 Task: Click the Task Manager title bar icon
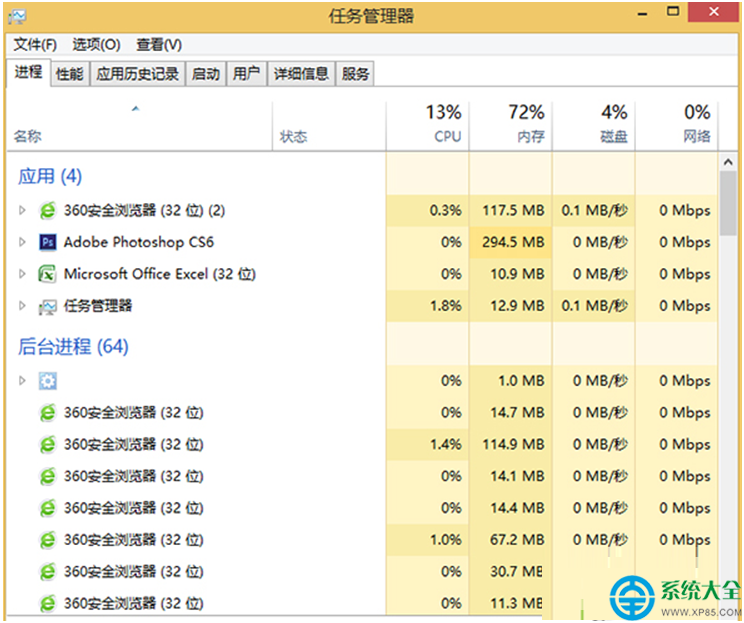[x=18, y=17]
